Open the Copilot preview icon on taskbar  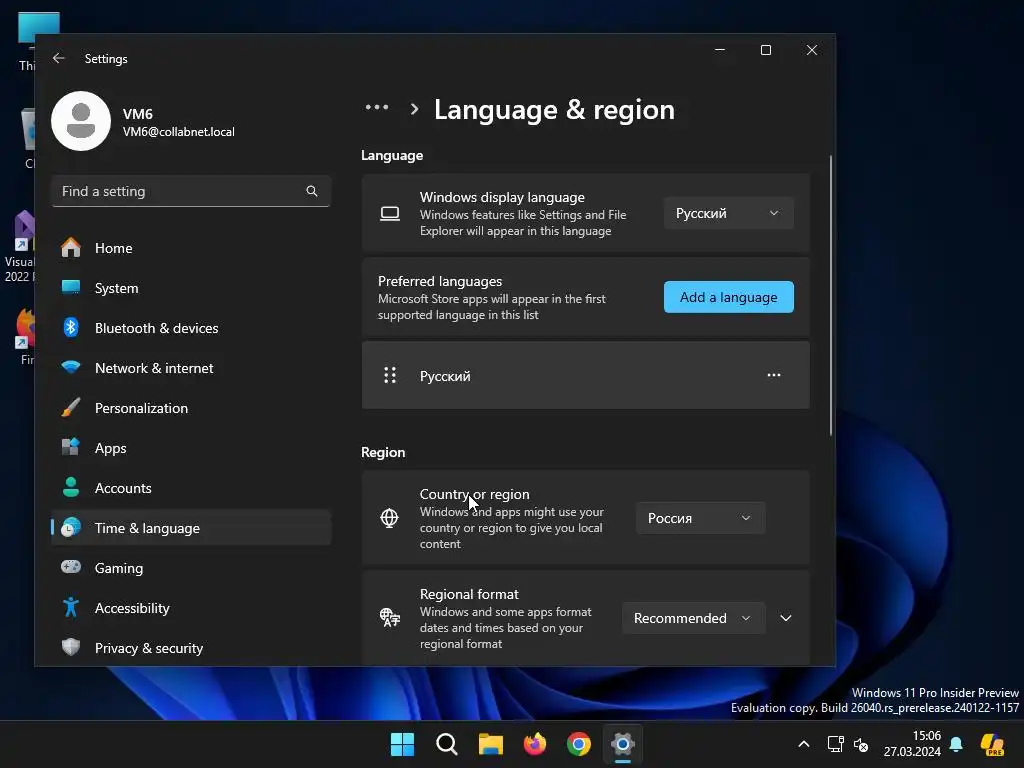coord(992,744)
